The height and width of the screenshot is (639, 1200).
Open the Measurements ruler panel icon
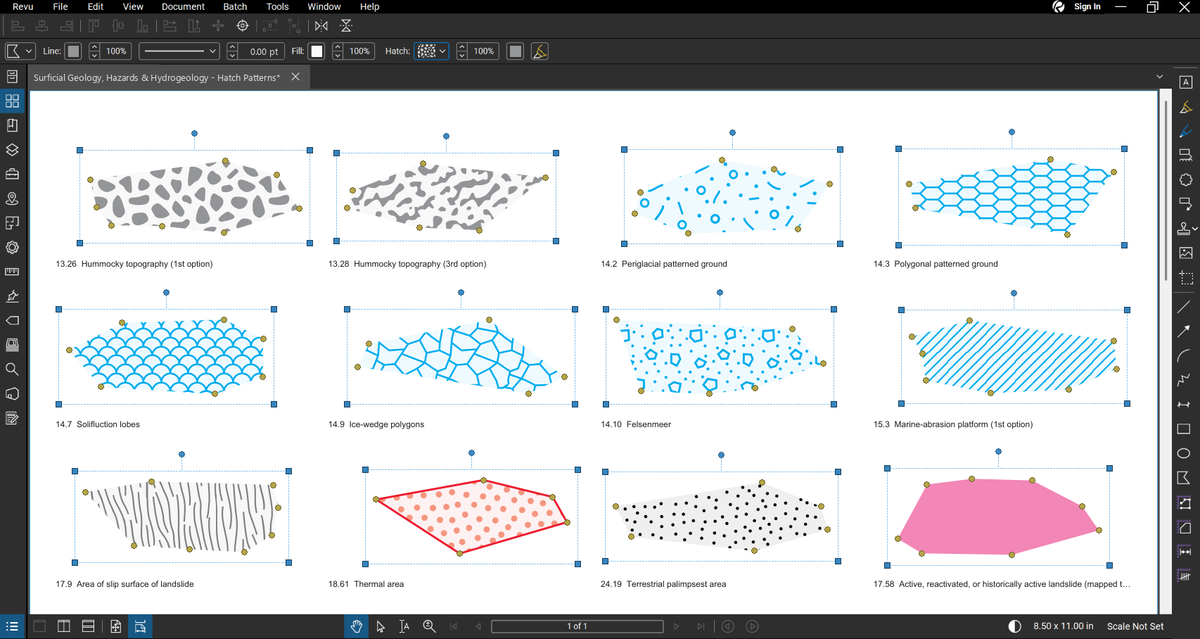coord(12,271)
